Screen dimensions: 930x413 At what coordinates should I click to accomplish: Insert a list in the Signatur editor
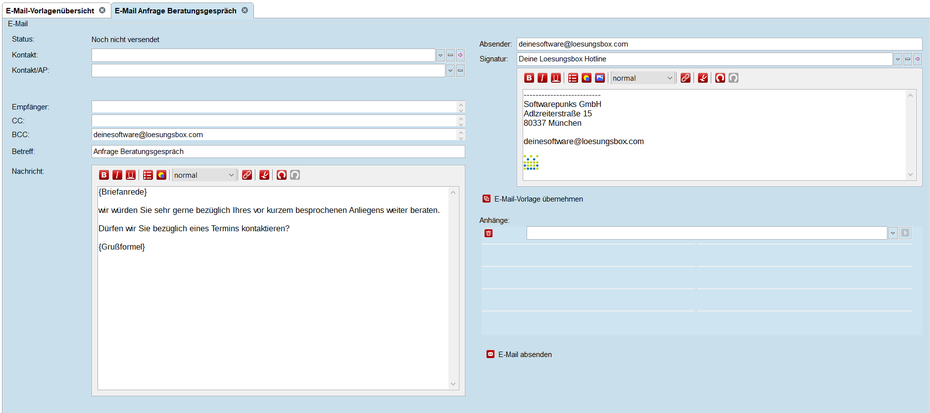point(573,78)
